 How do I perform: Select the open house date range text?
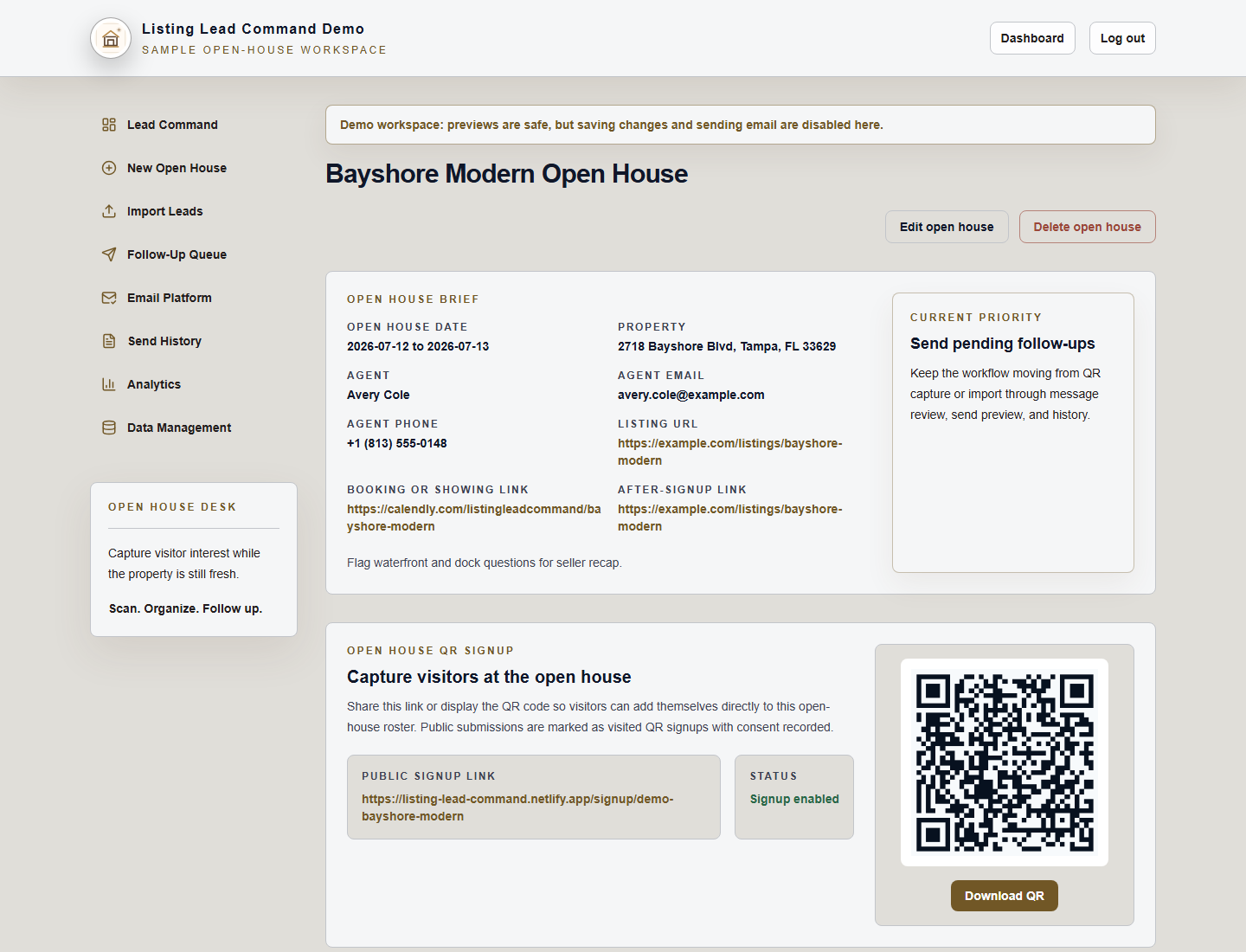click(x=418, y=346)
